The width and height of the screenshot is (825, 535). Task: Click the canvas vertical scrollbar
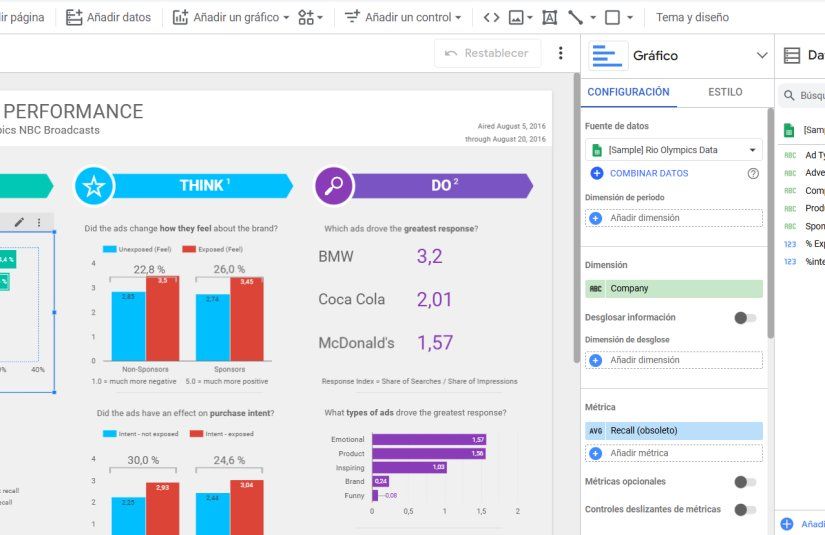(x=577, y=218)
